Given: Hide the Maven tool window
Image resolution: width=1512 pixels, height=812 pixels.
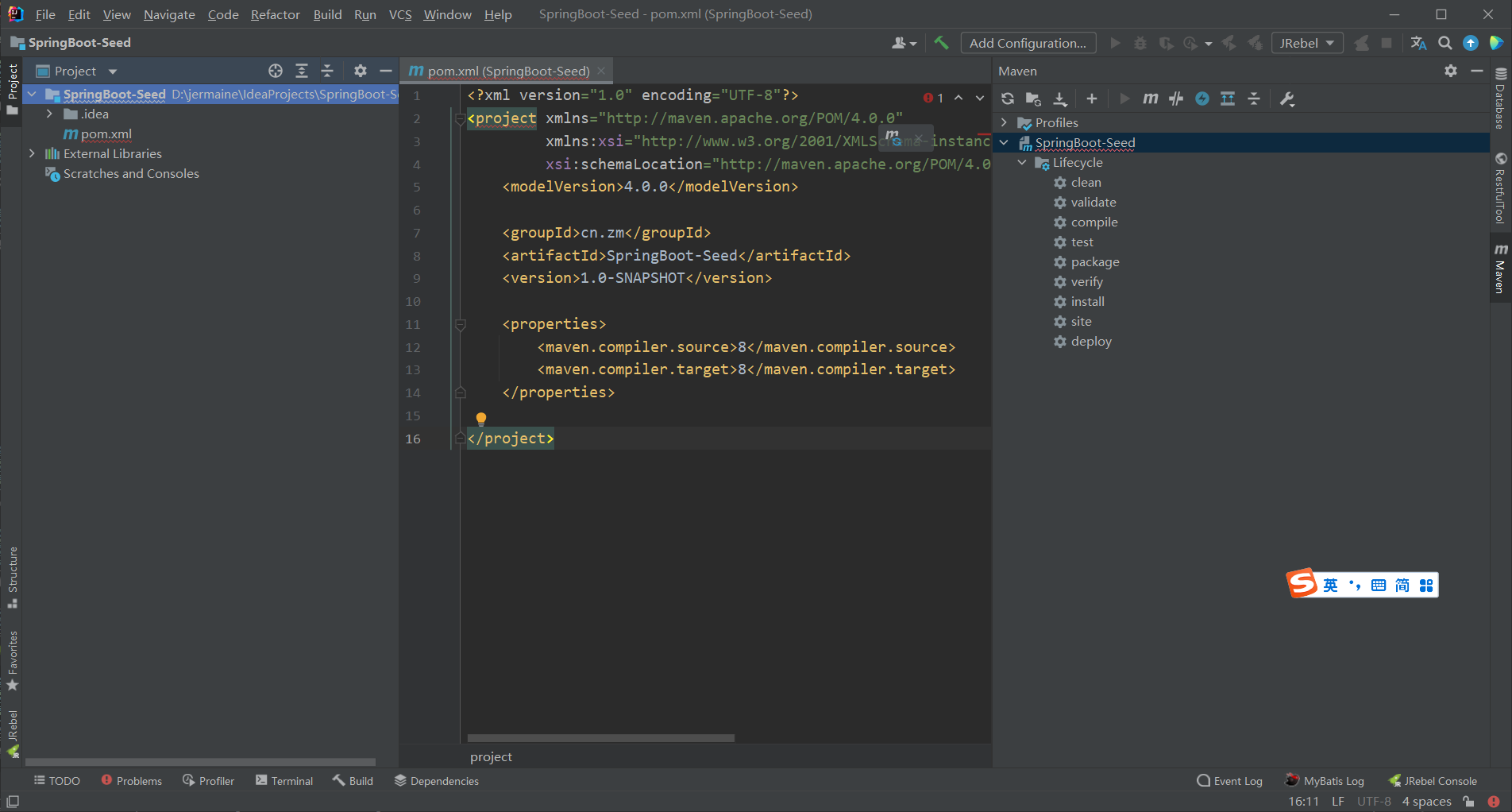Looking at the screenshot, I should [1477, 71].
